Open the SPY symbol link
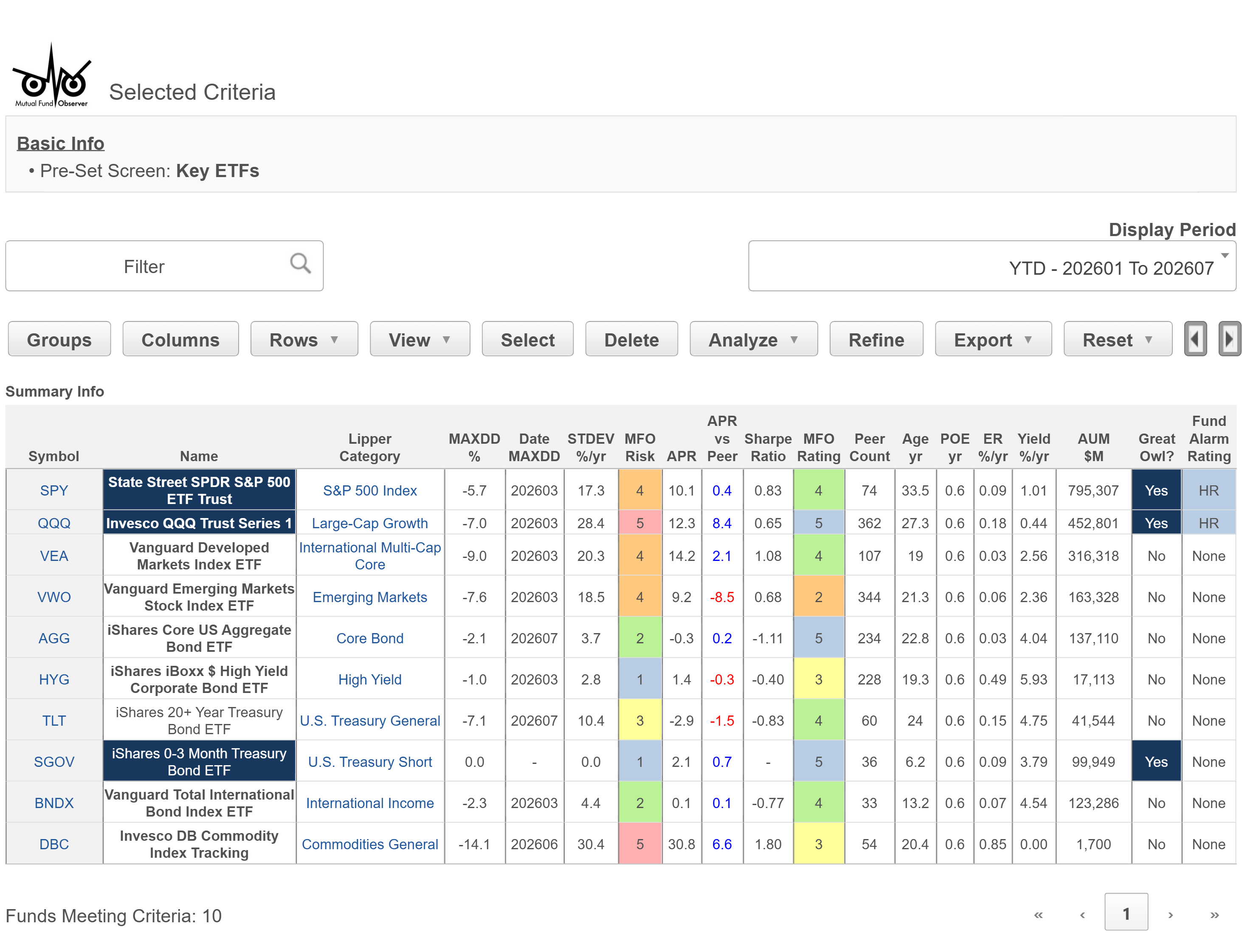The width and height of the screenshot is (1242, 952). [x=54, y=490]
